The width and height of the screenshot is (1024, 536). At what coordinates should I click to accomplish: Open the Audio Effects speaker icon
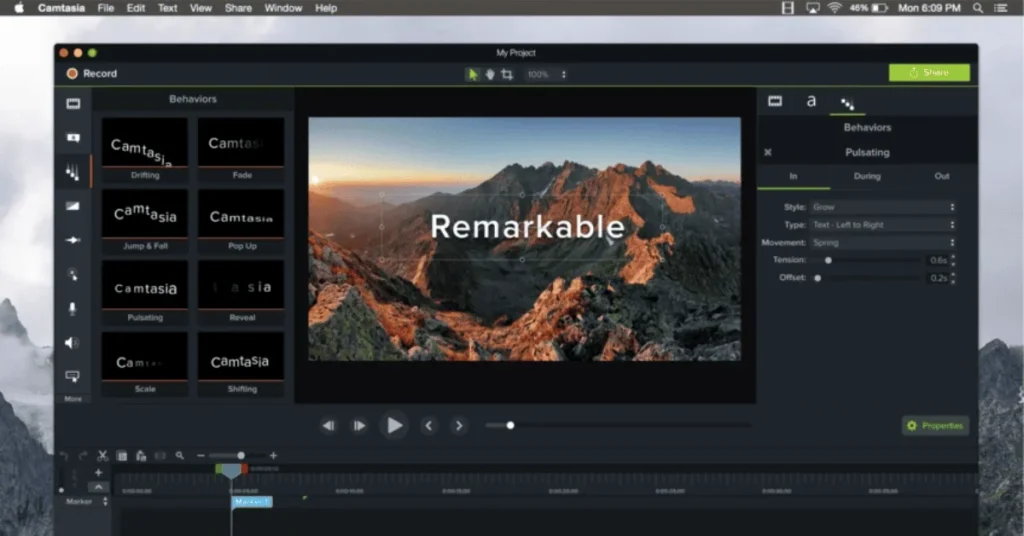pos(72,343)
